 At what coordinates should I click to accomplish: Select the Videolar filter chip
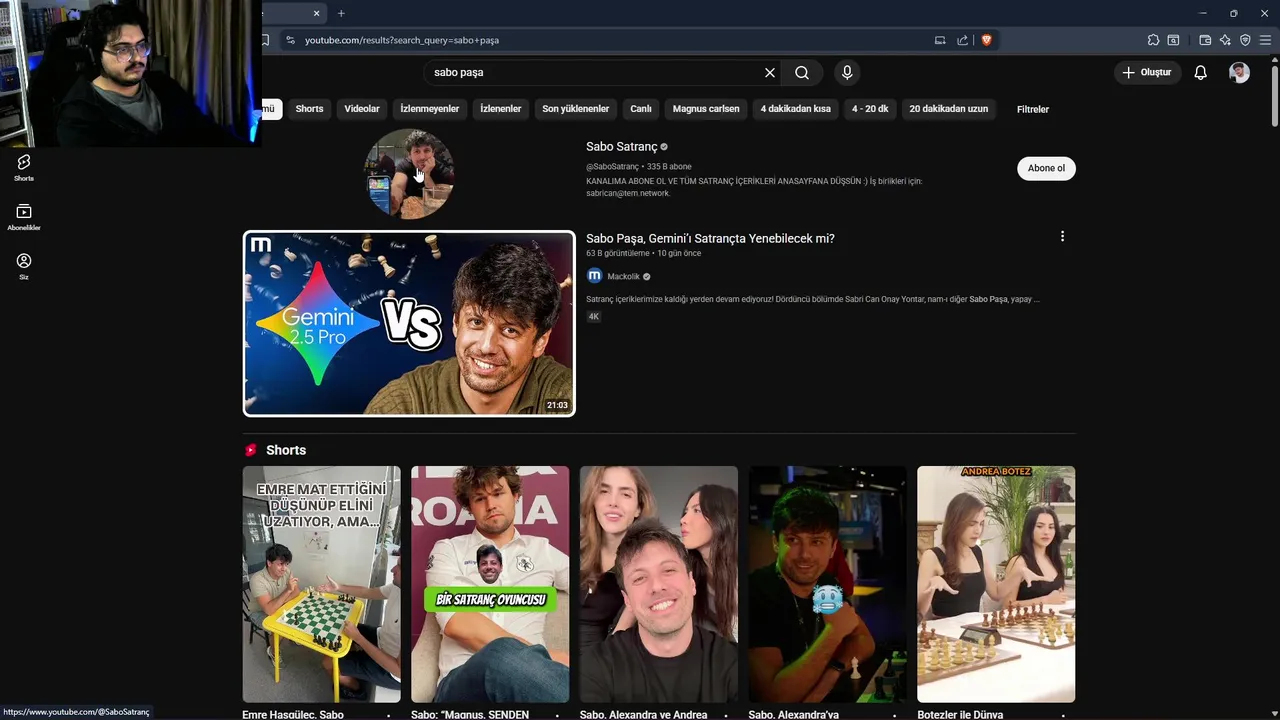click(362, 109)
